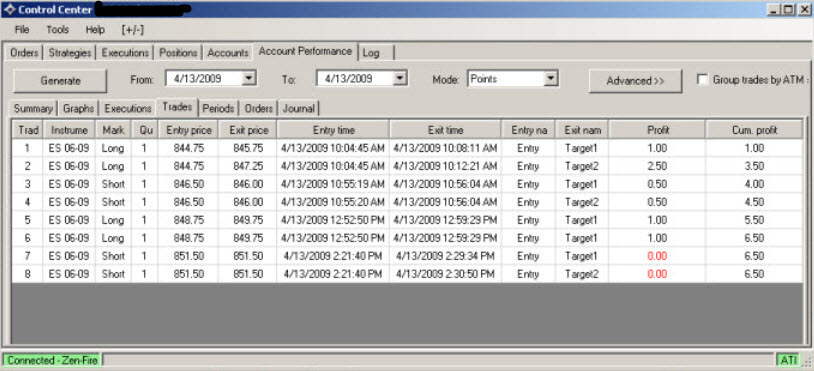814x371 pixels.
Task: Click the Control Center title bar icon
Action: (9, 9)
